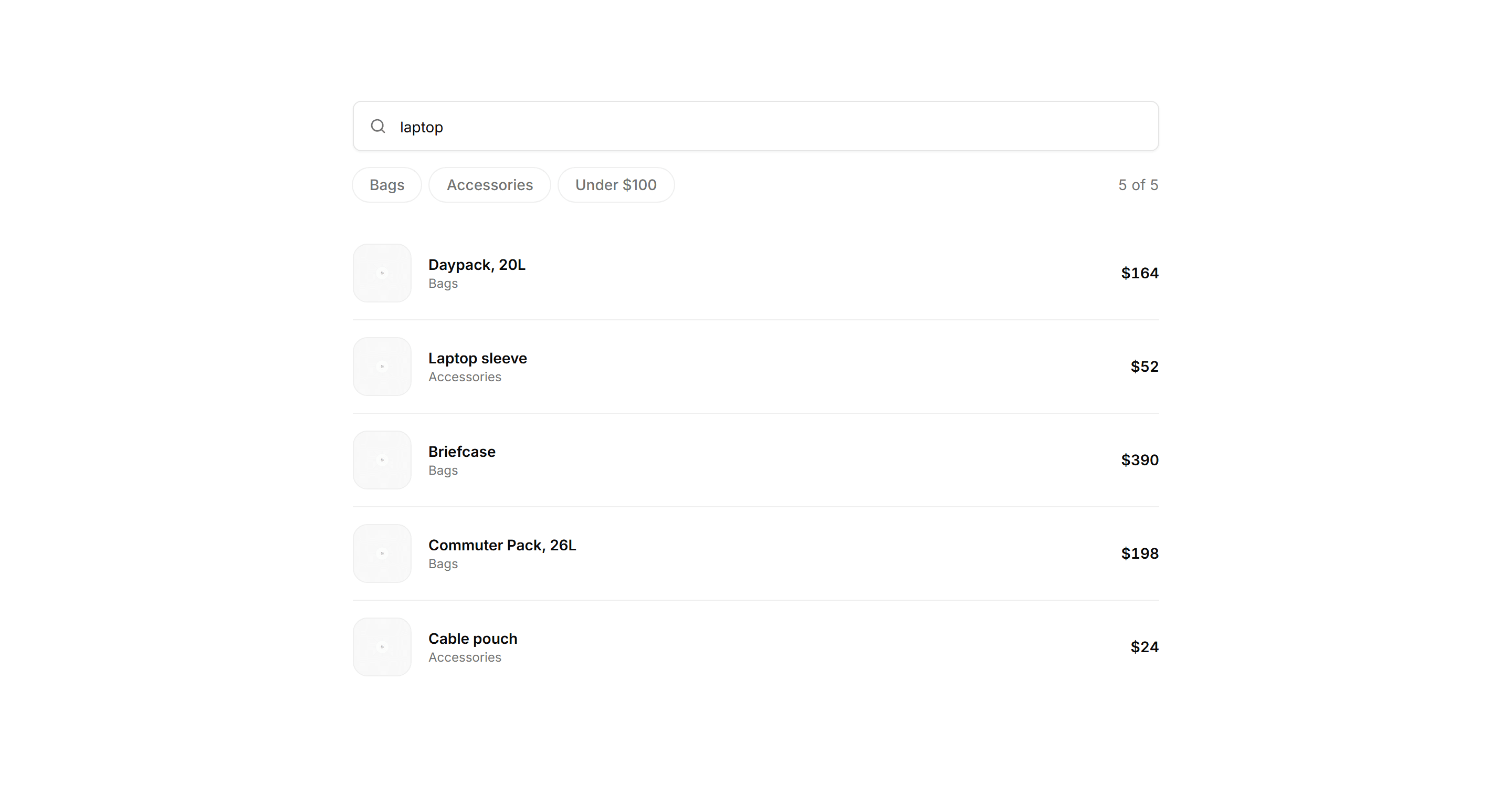Enable the Under $100 filter chip
The height and width of the screenshot is (794, 1512).
pos(616,185)
